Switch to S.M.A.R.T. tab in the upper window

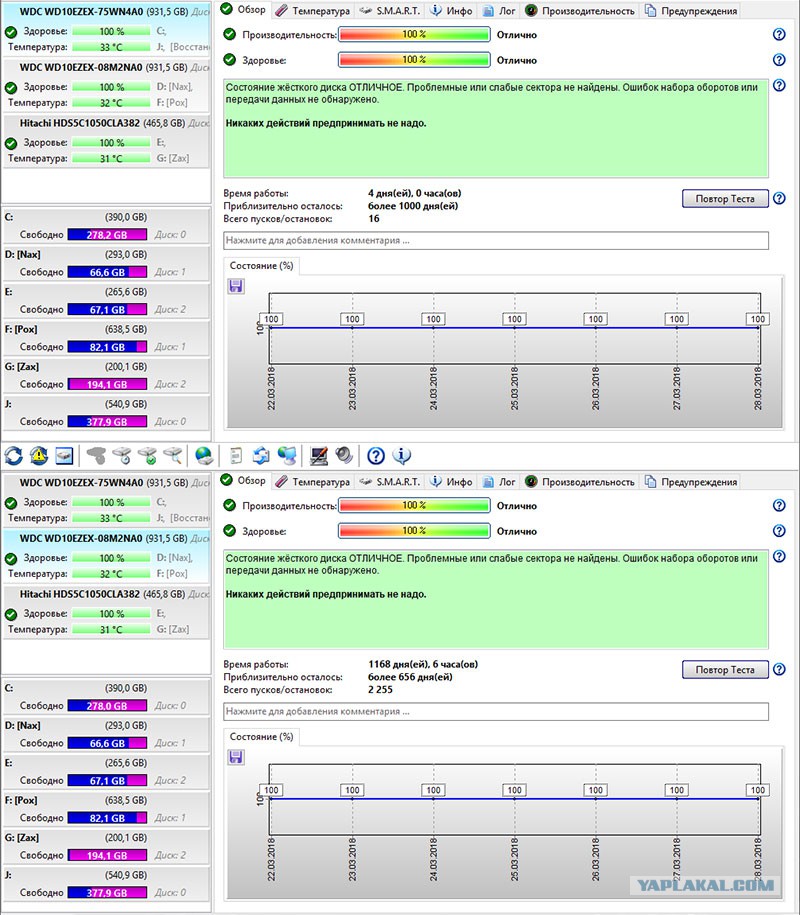(x=390, y=11)
